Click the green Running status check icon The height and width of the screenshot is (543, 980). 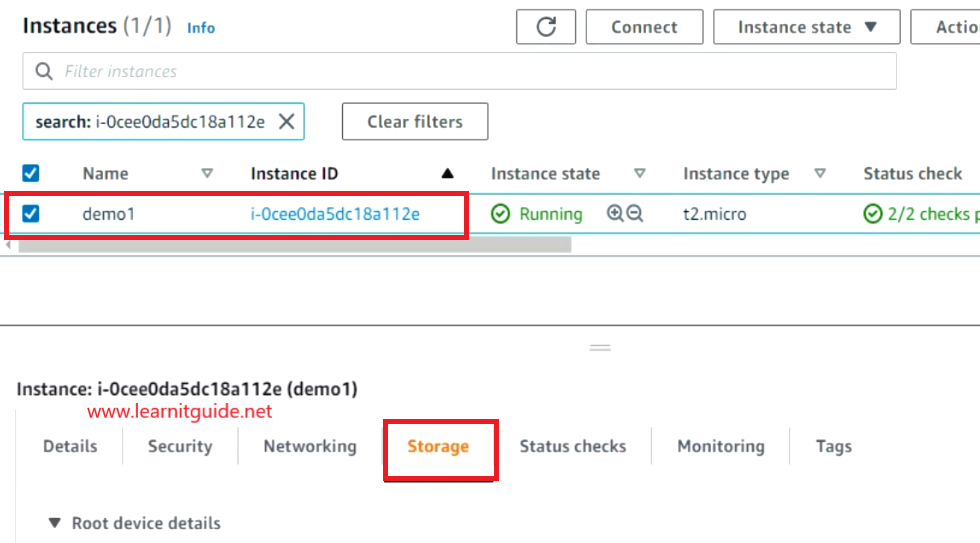point(500,214)
